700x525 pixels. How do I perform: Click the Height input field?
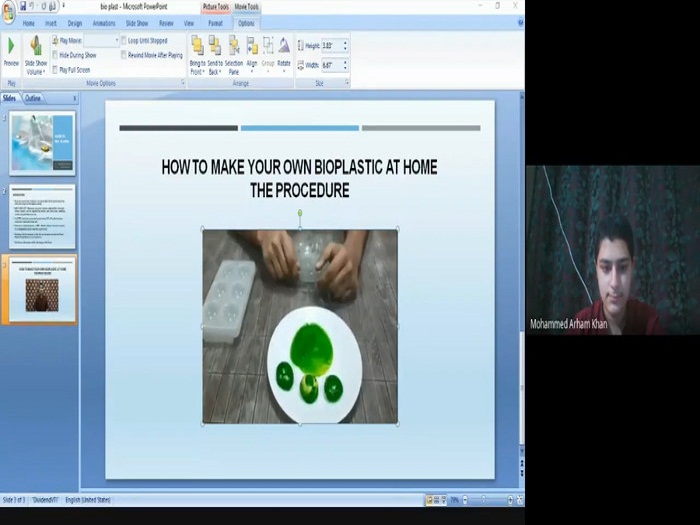(x=332, y=46)
